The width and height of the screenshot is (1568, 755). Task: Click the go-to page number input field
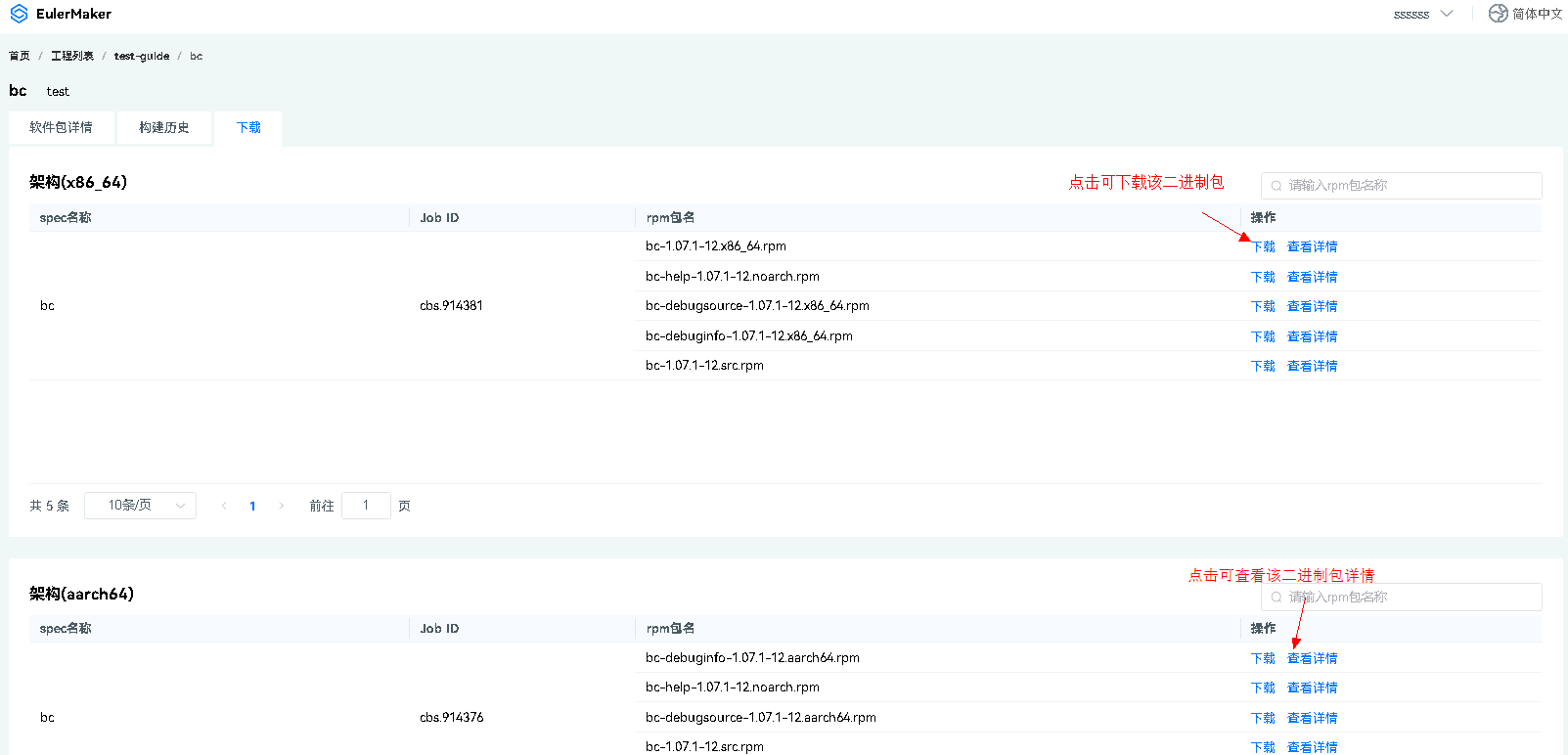click(x=366, y=506)
